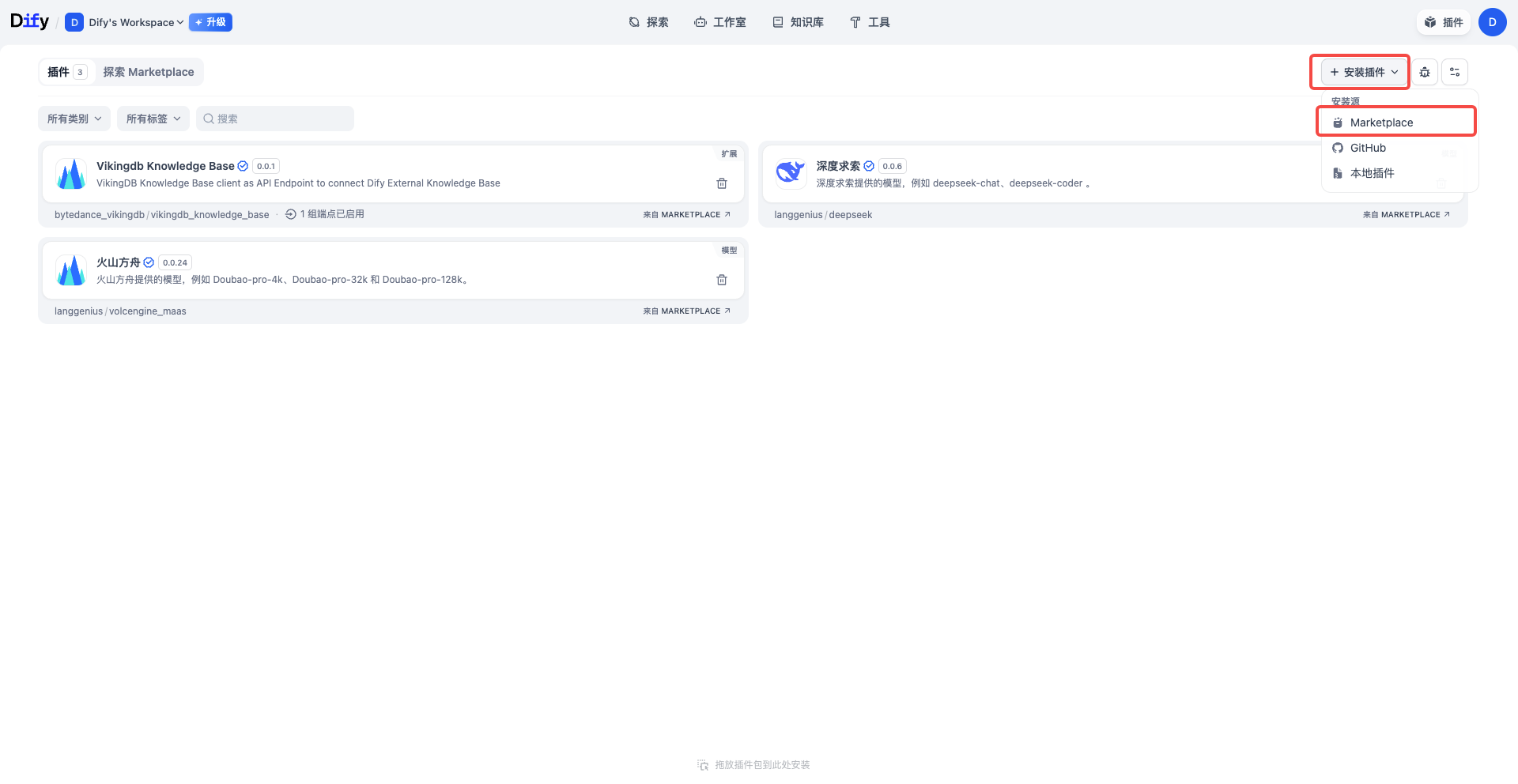Open 工具 in the top navigation
The width and height of the screenshot is (1518, 784).
pyautogui.click(x=870, y=22)
